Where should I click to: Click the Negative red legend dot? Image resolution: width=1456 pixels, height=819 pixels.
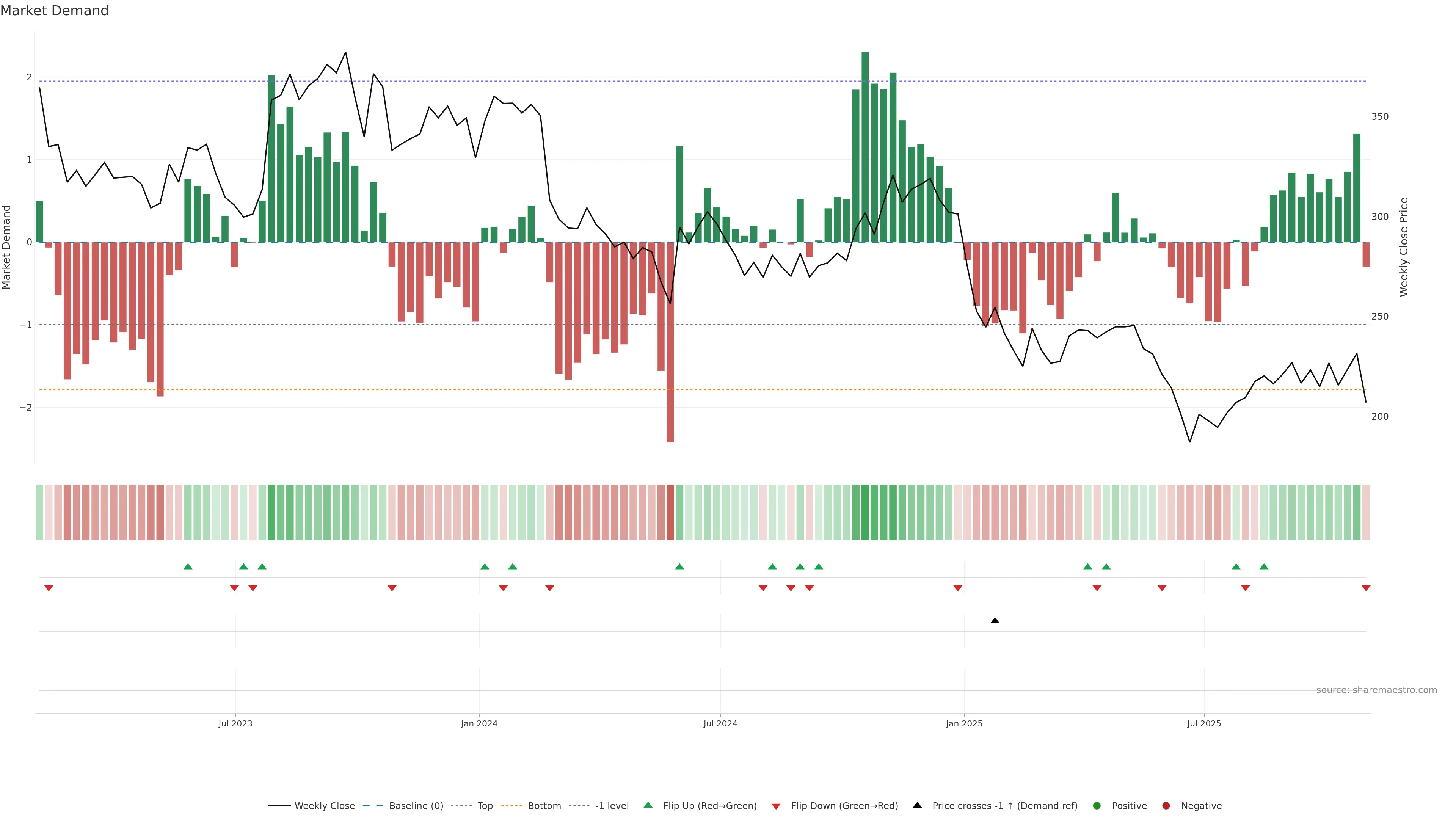1166,805
